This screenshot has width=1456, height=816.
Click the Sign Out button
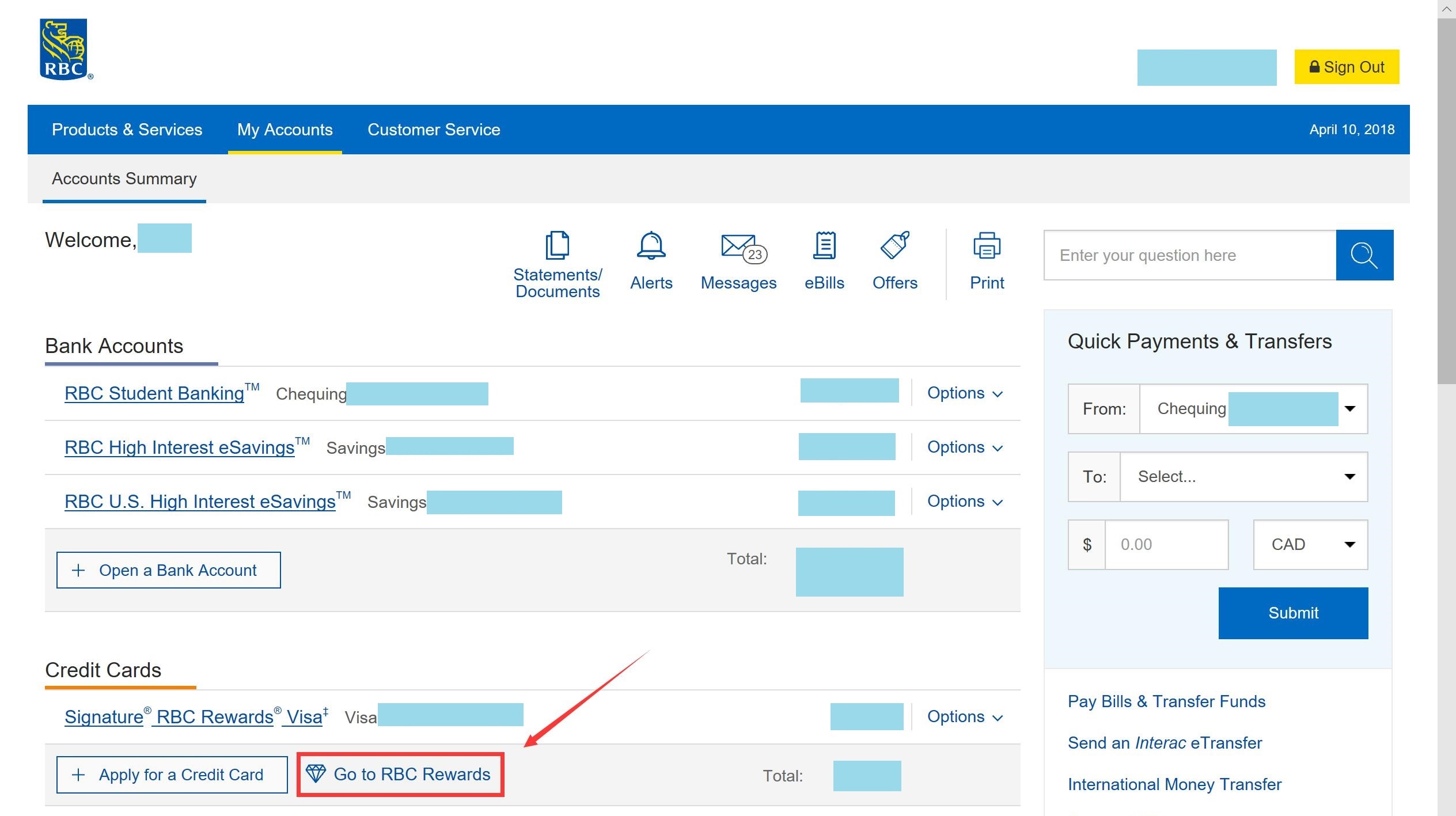(x=1347, y=67)
